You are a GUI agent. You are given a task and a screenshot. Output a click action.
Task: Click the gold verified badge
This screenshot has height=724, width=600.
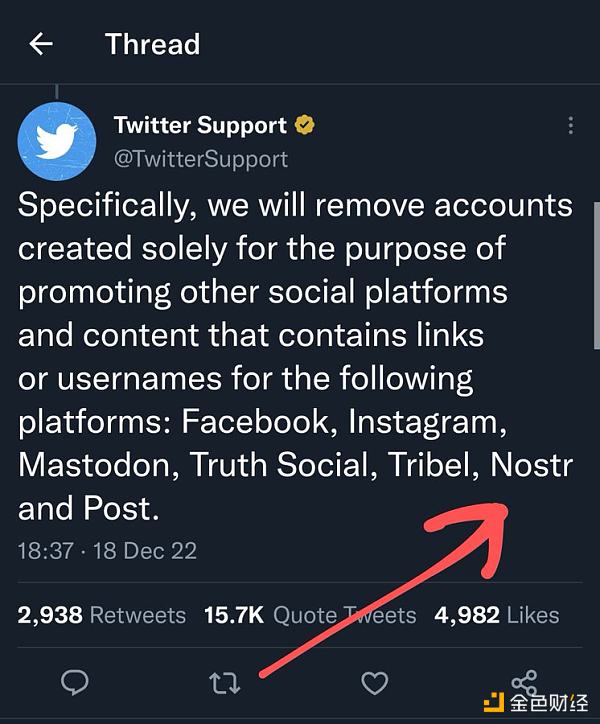(x=305, y=126)
